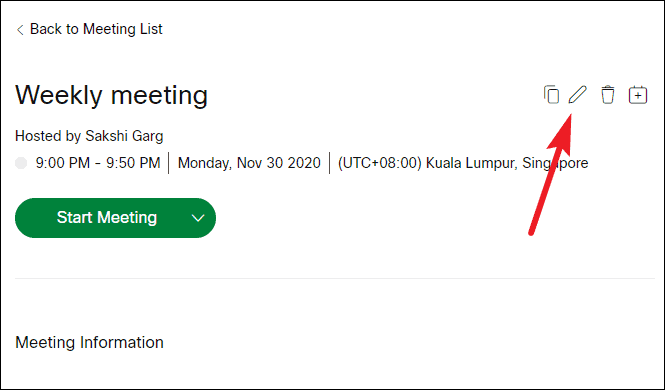Go back to Meeting List
Viewport: 665px width, 390px height.
[96, 29]
